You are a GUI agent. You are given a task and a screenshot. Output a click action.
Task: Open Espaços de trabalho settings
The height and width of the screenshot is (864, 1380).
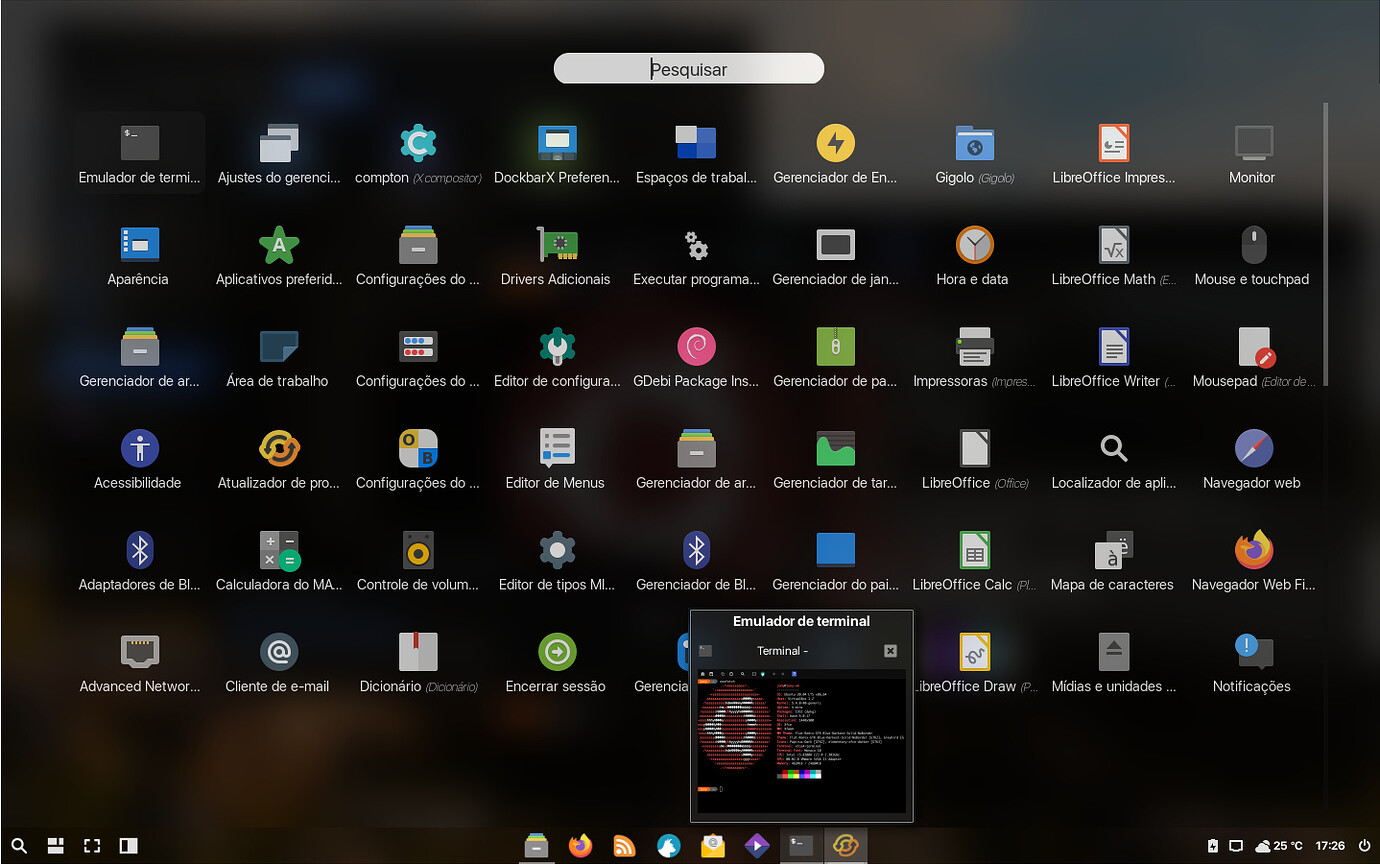[696, 154]
